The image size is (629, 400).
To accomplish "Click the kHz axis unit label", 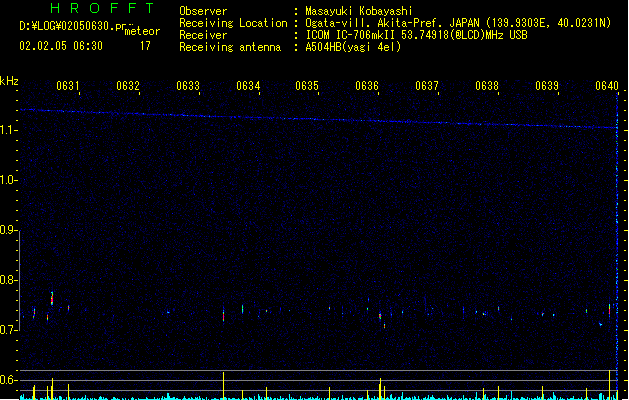I will tap(9, 81).
